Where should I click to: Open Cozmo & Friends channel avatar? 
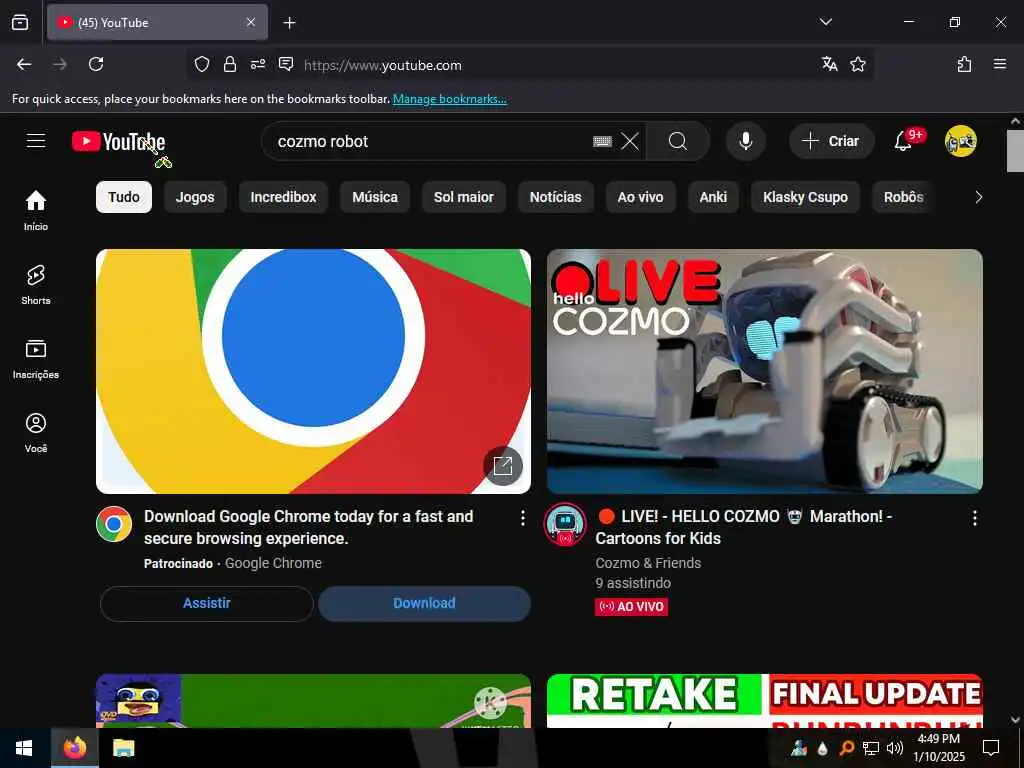(565, 524)
